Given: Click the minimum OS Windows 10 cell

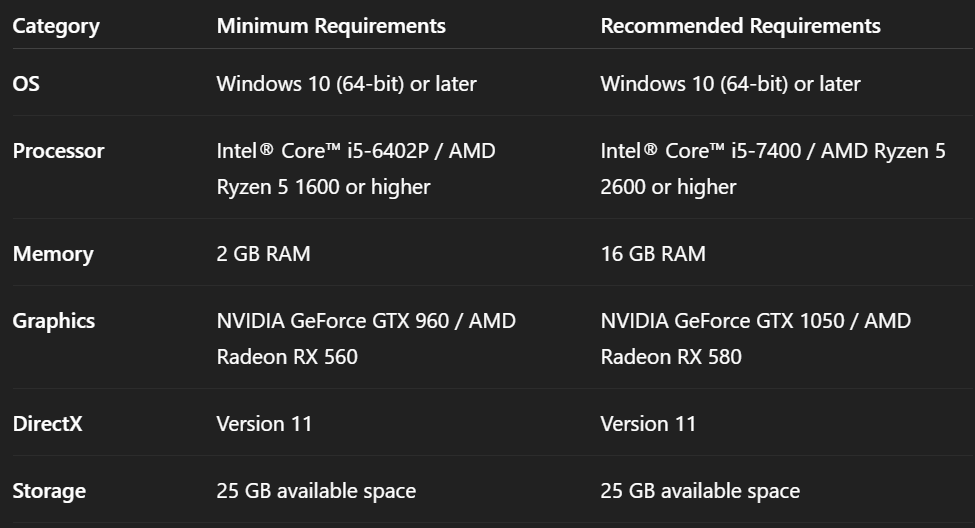Looking at the screenshot, I should point(346,84).
